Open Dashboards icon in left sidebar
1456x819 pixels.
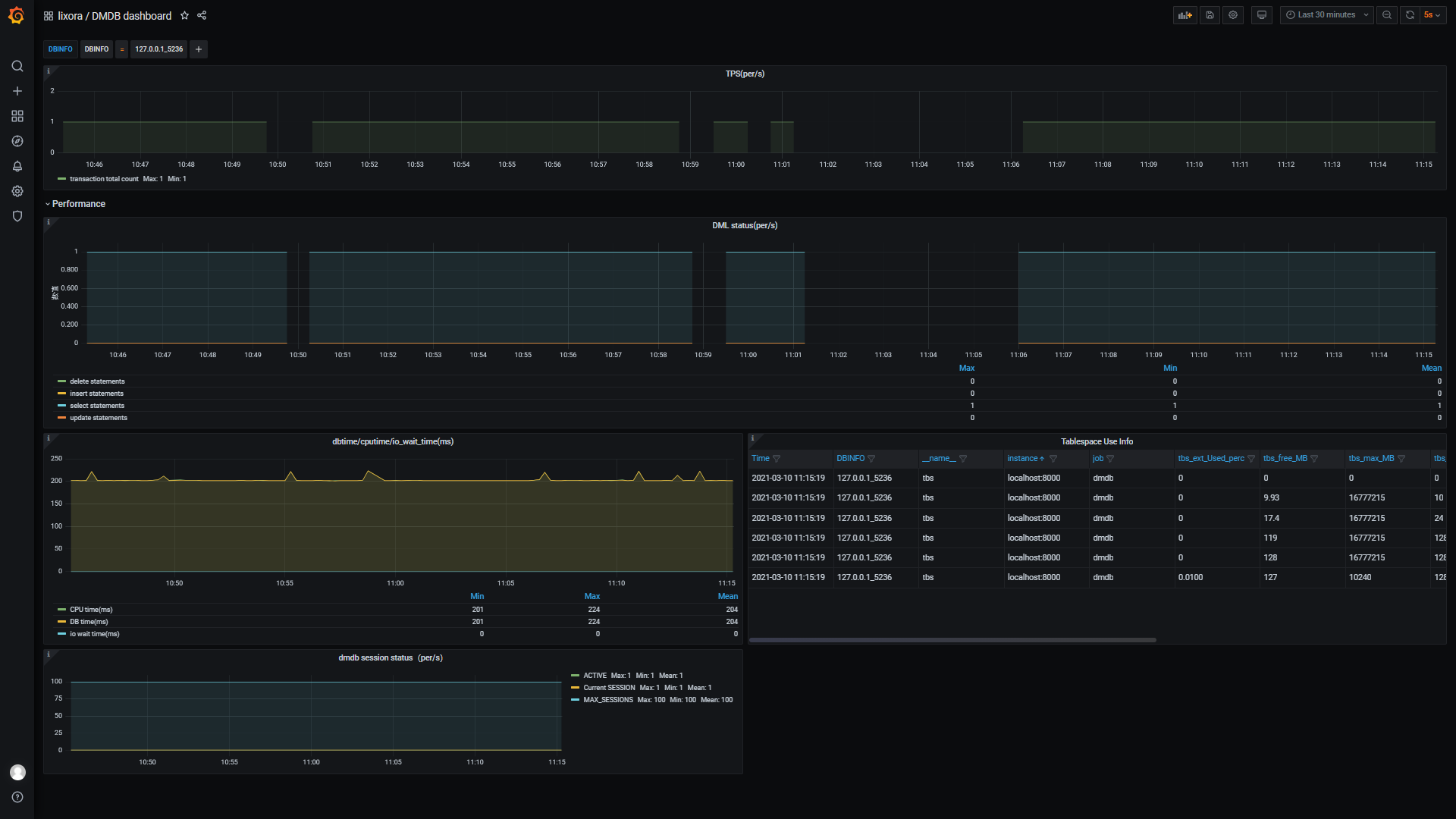pyautogui.click(x=17, y=116)
